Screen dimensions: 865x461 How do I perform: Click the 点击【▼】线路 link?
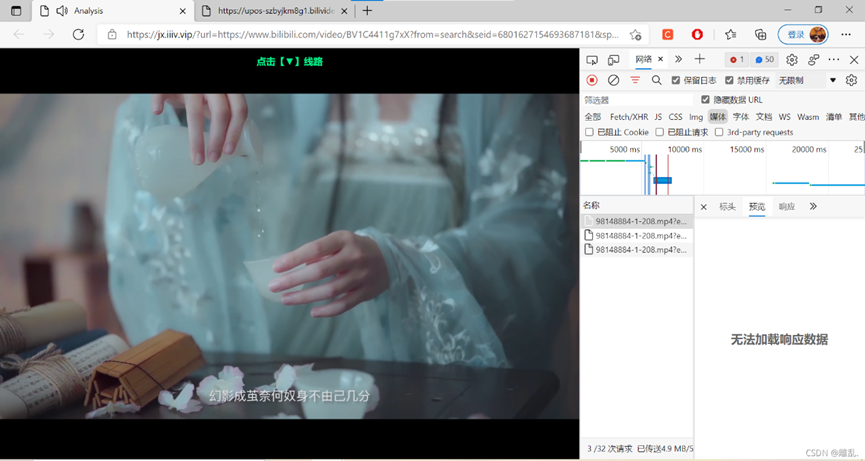coord(290,62)
